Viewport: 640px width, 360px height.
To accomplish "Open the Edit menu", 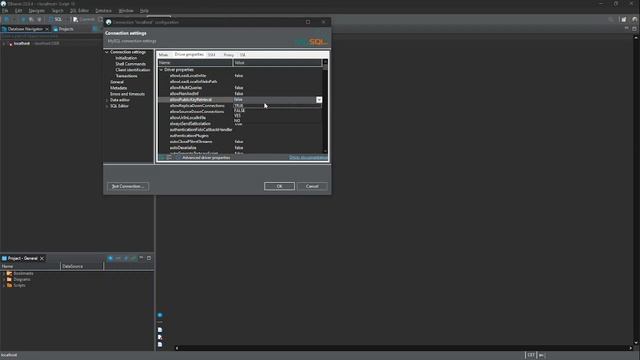I will point(18,11).
